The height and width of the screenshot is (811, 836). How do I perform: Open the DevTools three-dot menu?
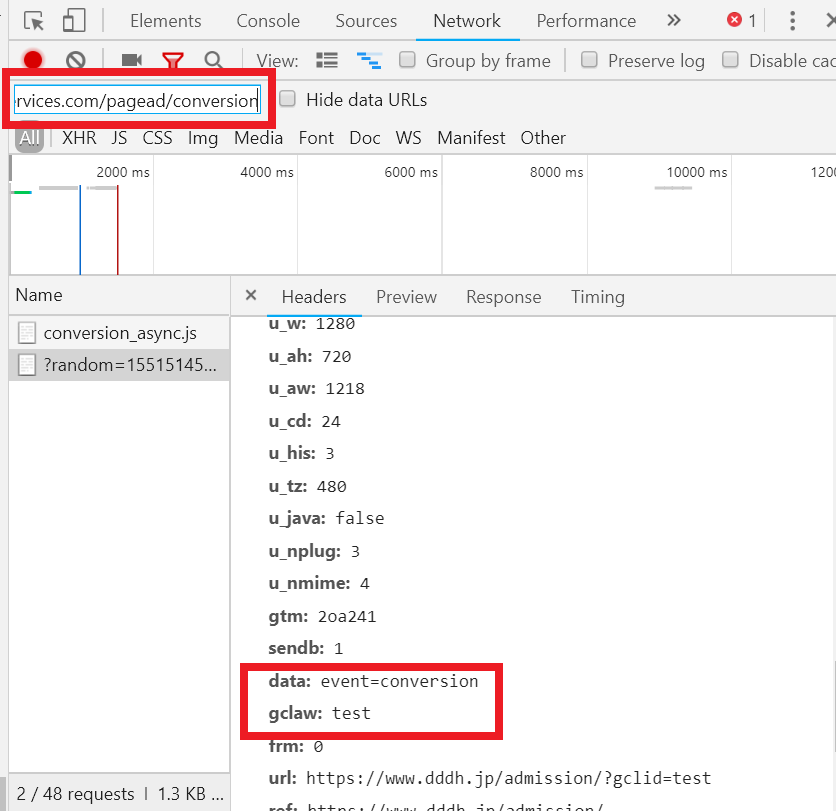pos(792,21)
